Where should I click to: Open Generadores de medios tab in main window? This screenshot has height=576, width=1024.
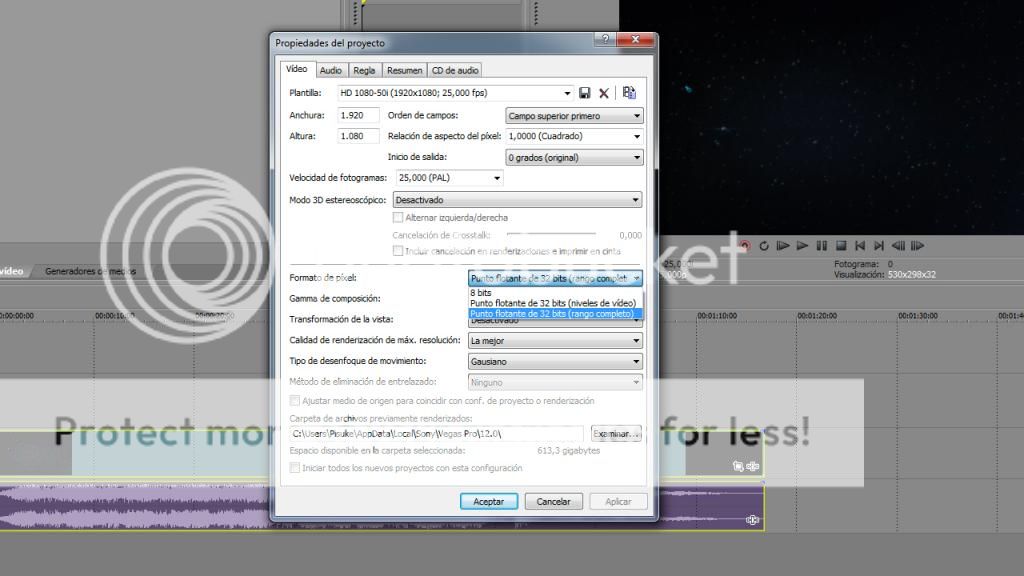click(x=91, y=271)
